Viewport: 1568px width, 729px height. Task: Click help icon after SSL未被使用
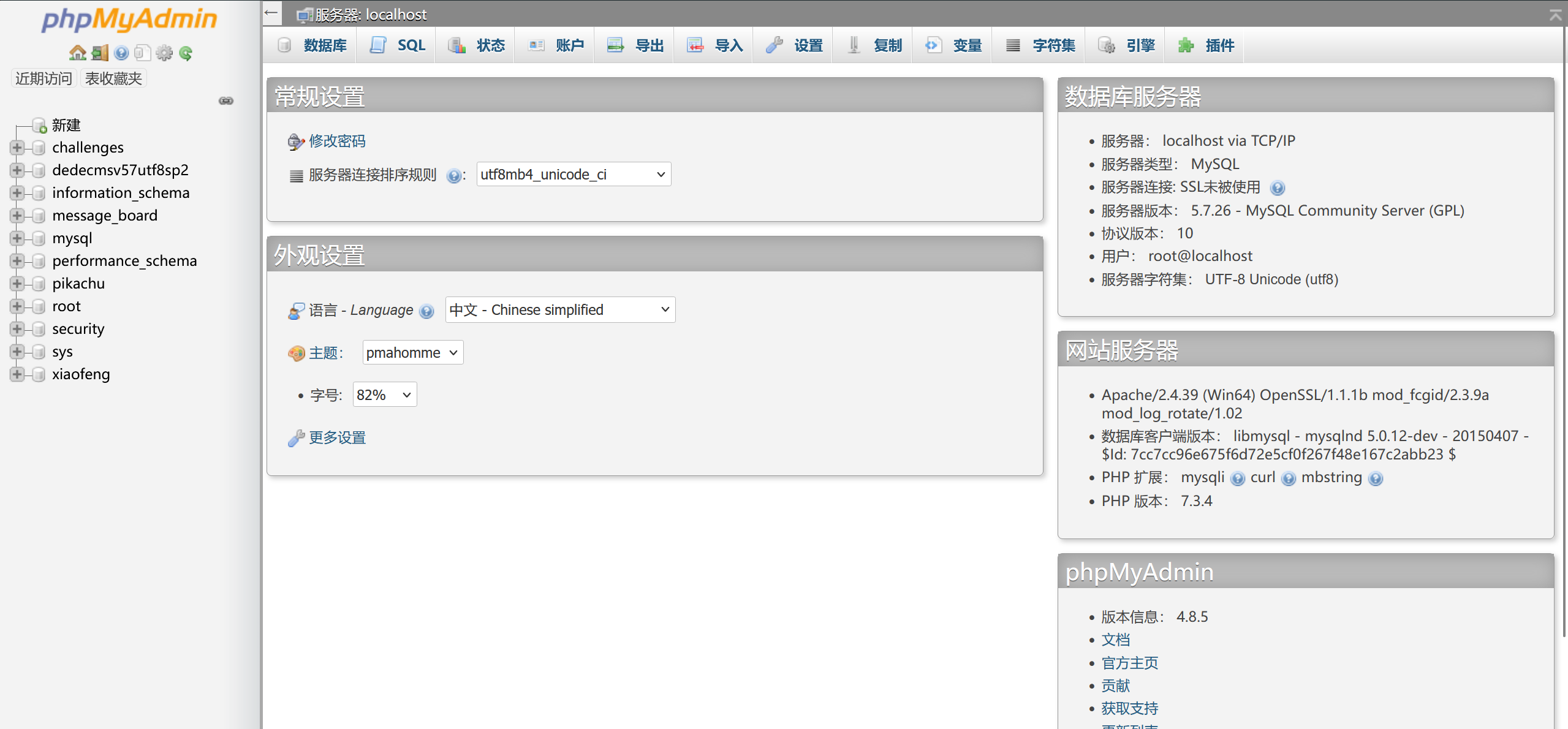point(1278,188)
